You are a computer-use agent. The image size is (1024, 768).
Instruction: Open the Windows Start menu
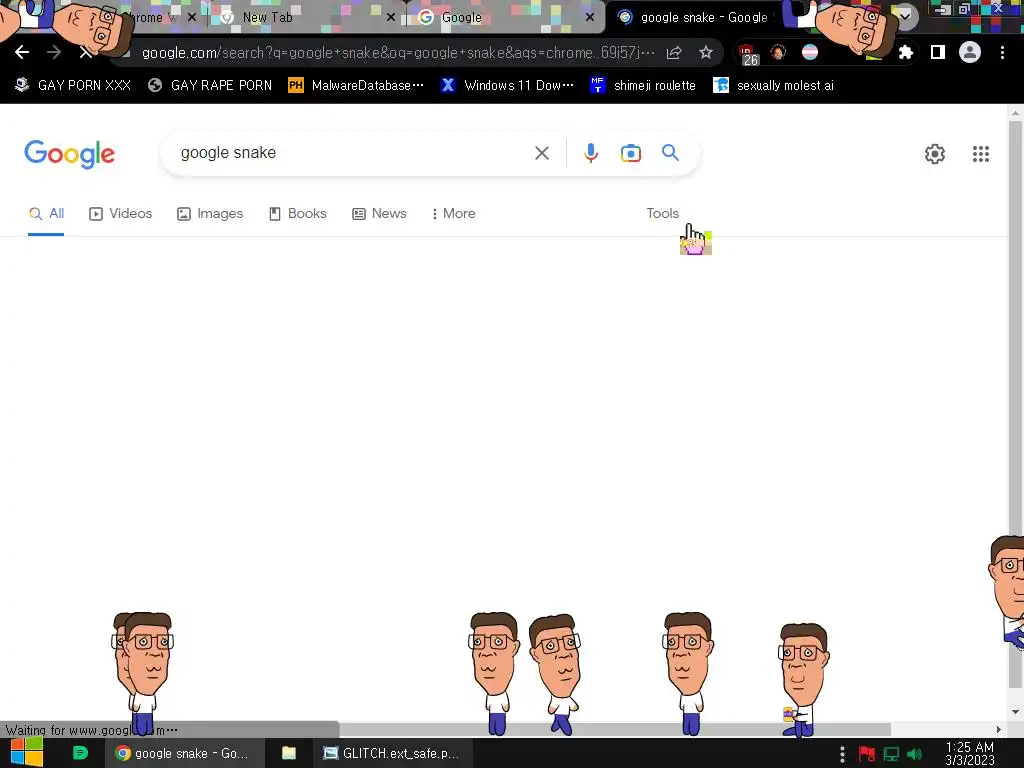(x=27, y=752)
